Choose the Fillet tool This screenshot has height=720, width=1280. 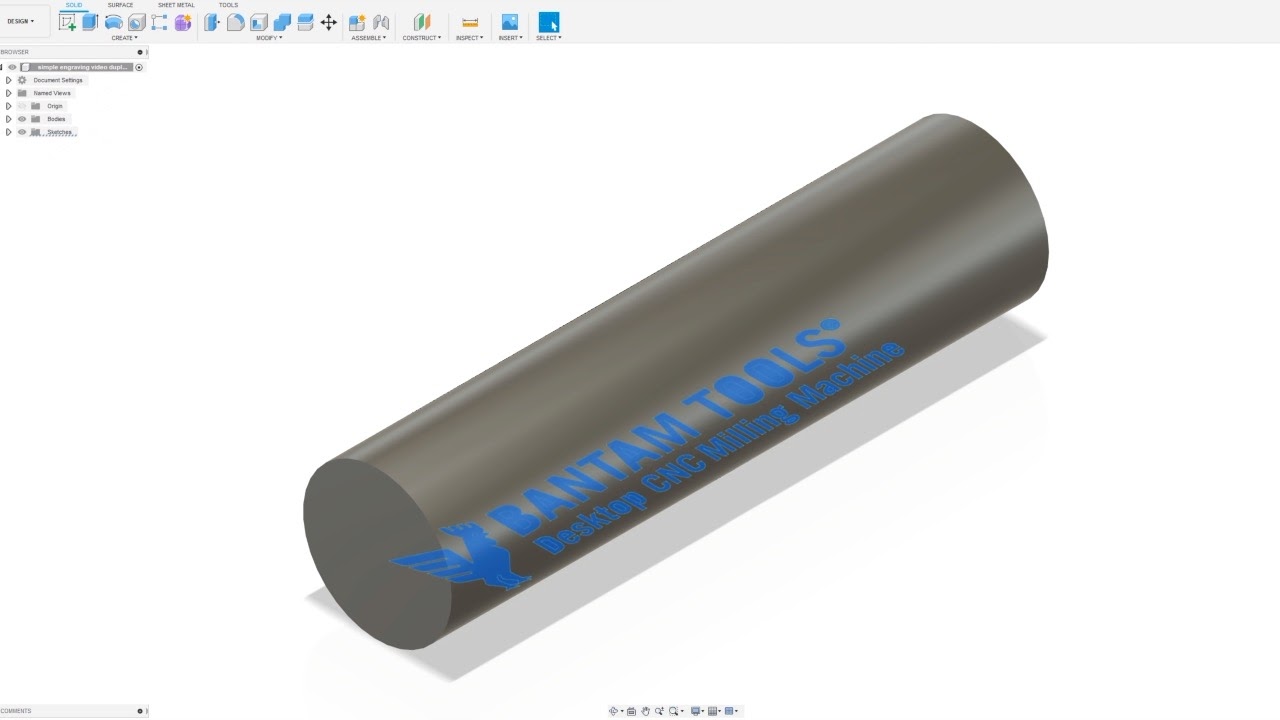coord(235,22)
